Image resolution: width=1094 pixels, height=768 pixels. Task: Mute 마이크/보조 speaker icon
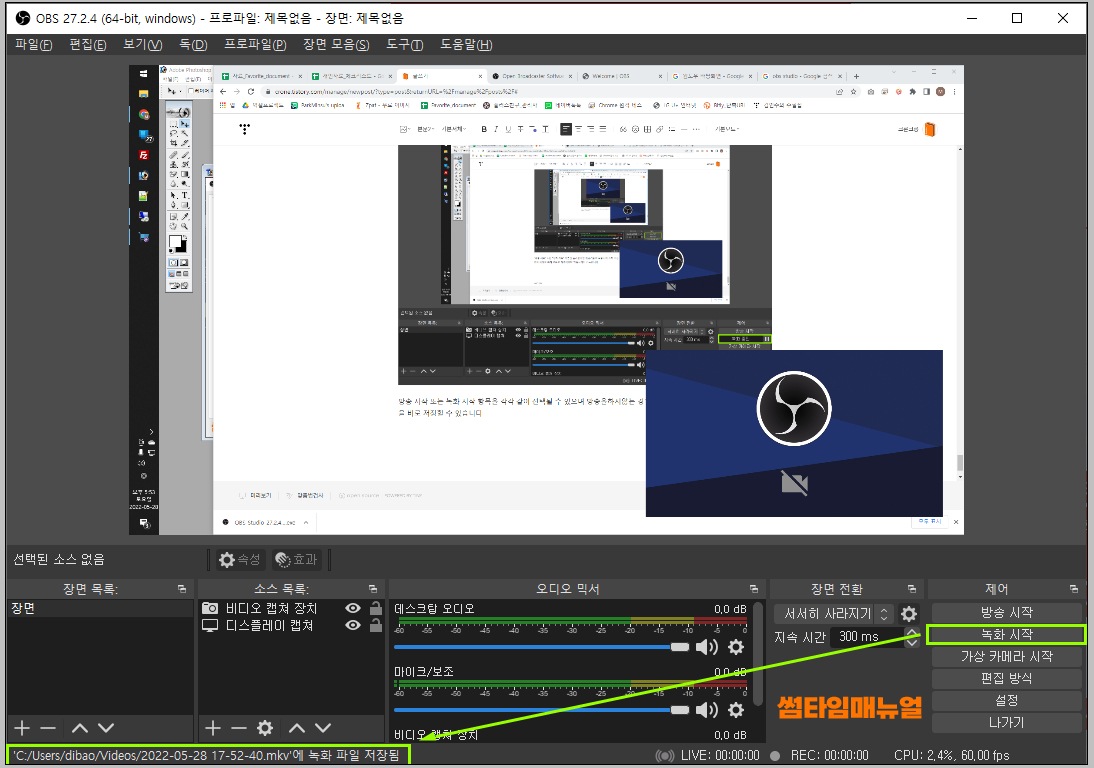point(707,710)
